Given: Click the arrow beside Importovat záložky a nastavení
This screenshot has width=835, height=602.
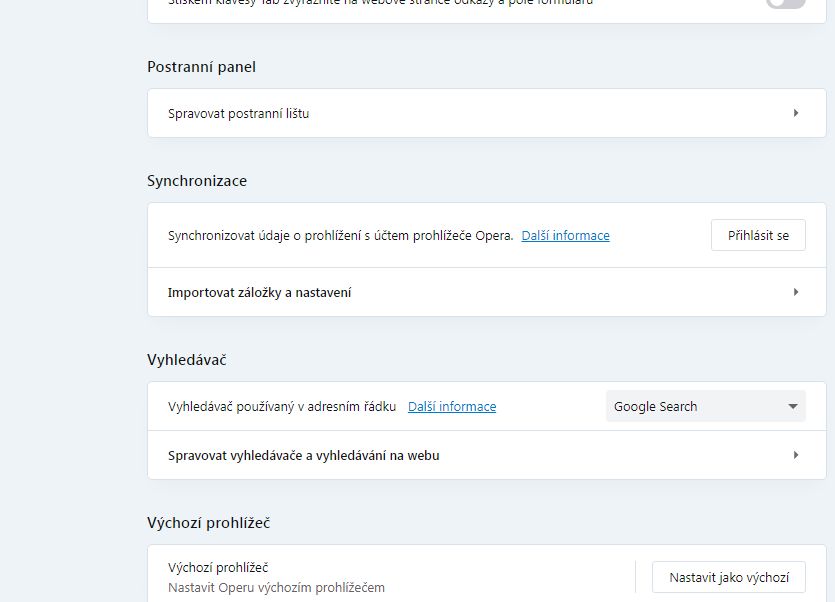Looking at the screenshot, I should click(796, 292).
